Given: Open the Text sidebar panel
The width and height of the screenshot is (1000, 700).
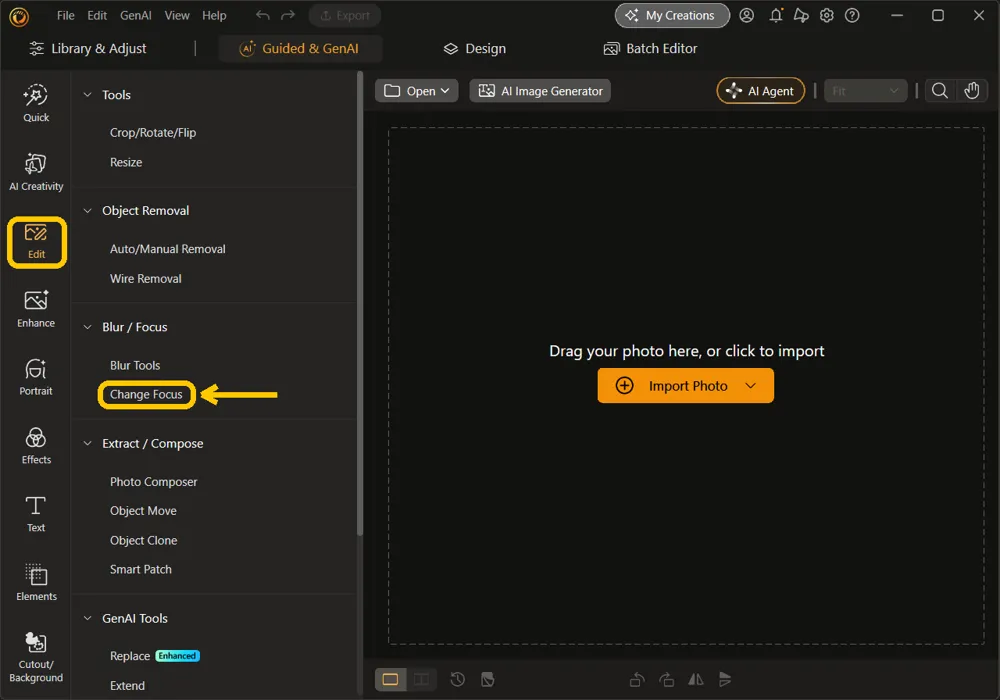Looking at the screenshot, I should 36,514.
